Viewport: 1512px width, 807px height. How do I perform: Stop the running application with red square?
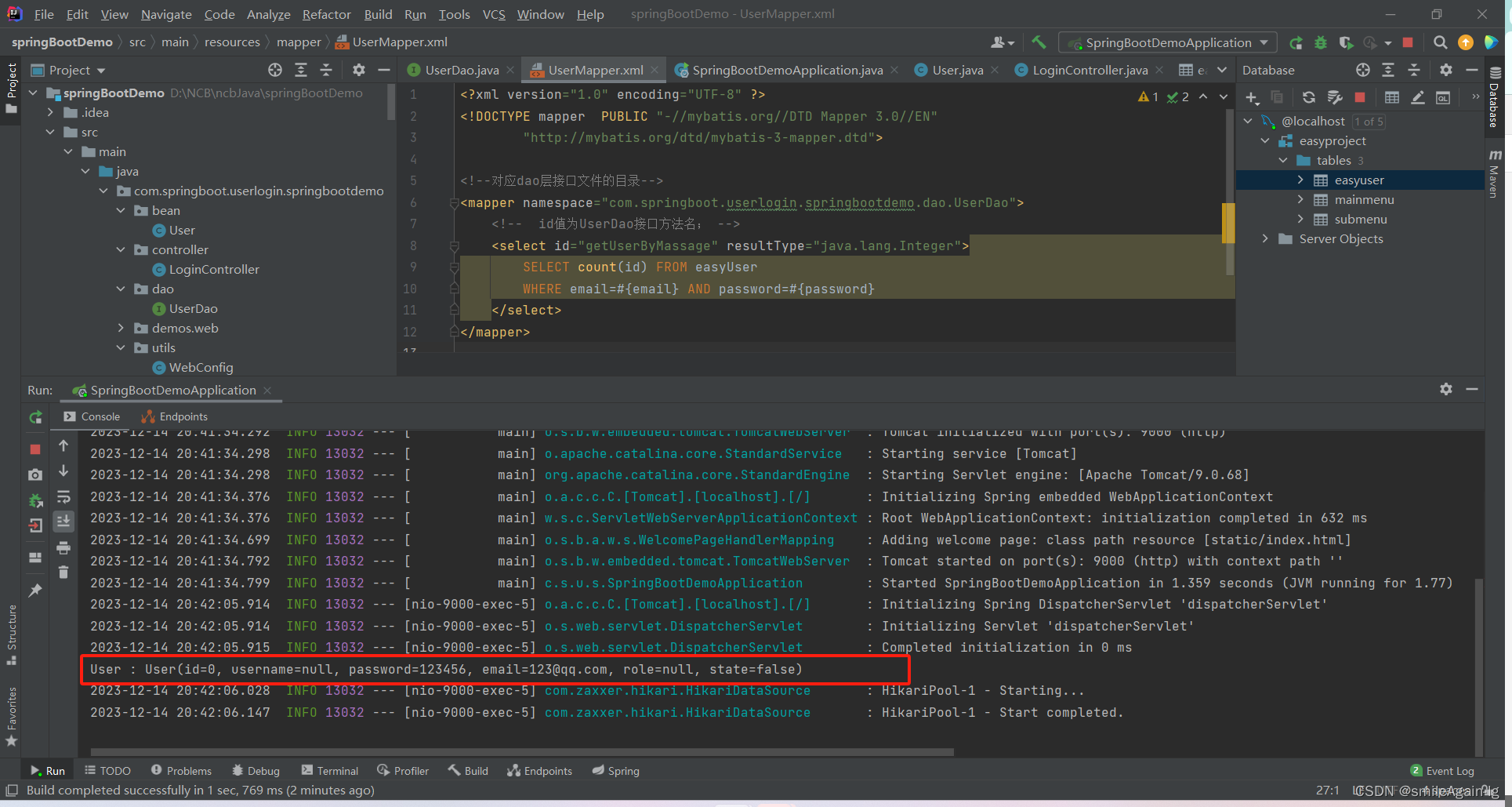(x=1408, y=42)
